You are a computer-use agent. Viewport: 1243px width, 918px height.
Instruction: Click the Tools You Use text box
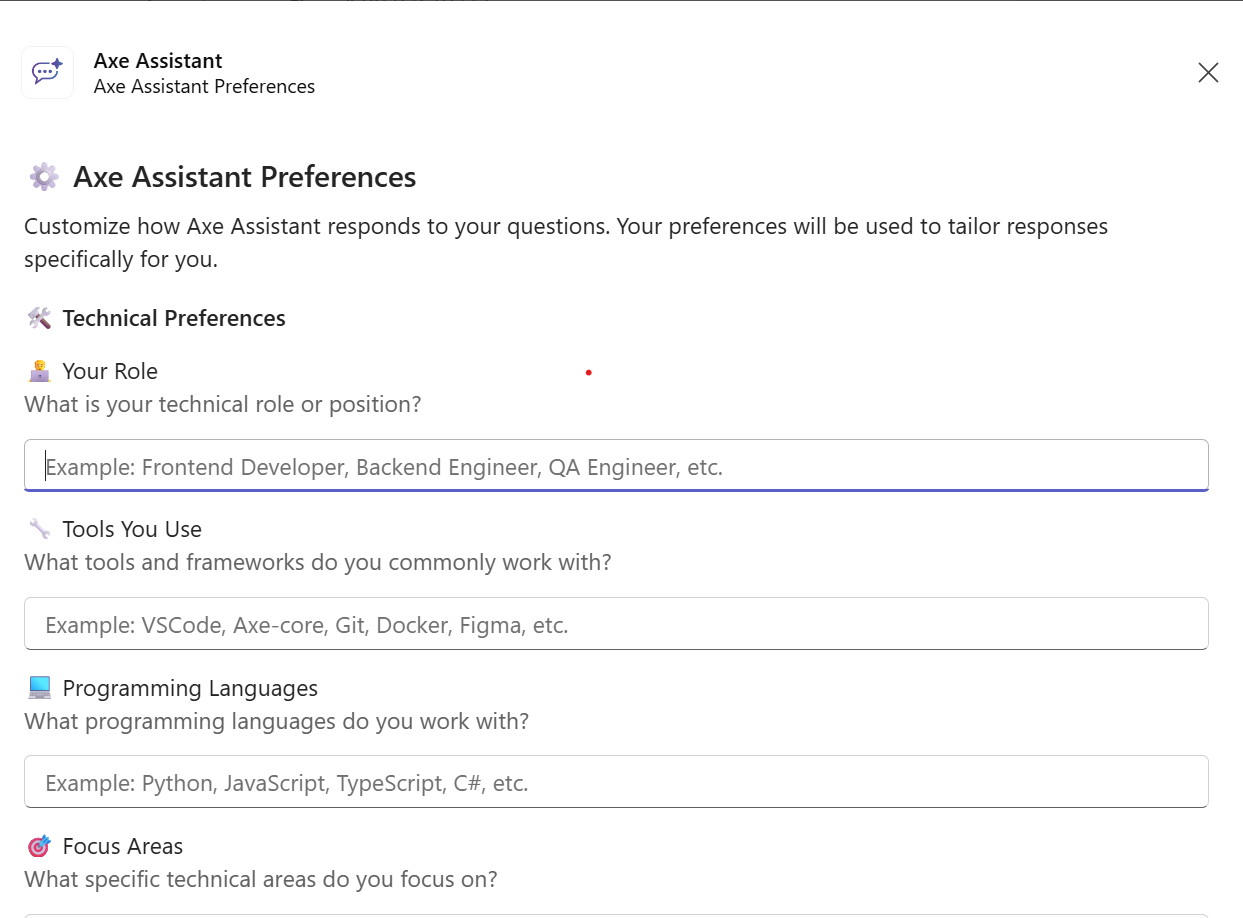point(615,624)
